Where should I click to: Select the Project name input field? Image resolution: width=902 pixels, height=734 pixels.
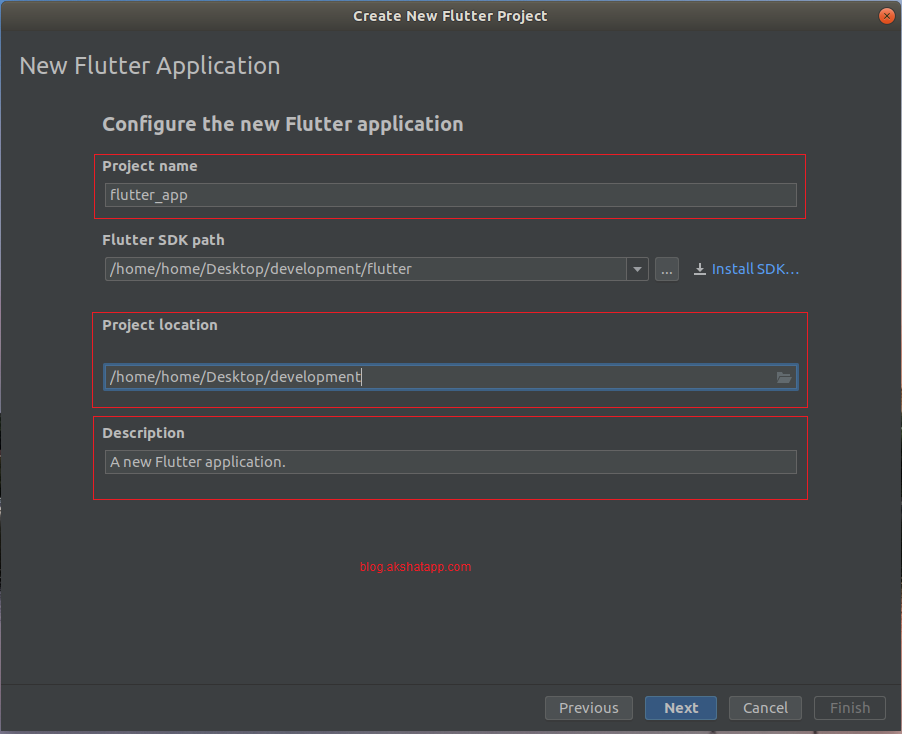click(x=450, y=194)
